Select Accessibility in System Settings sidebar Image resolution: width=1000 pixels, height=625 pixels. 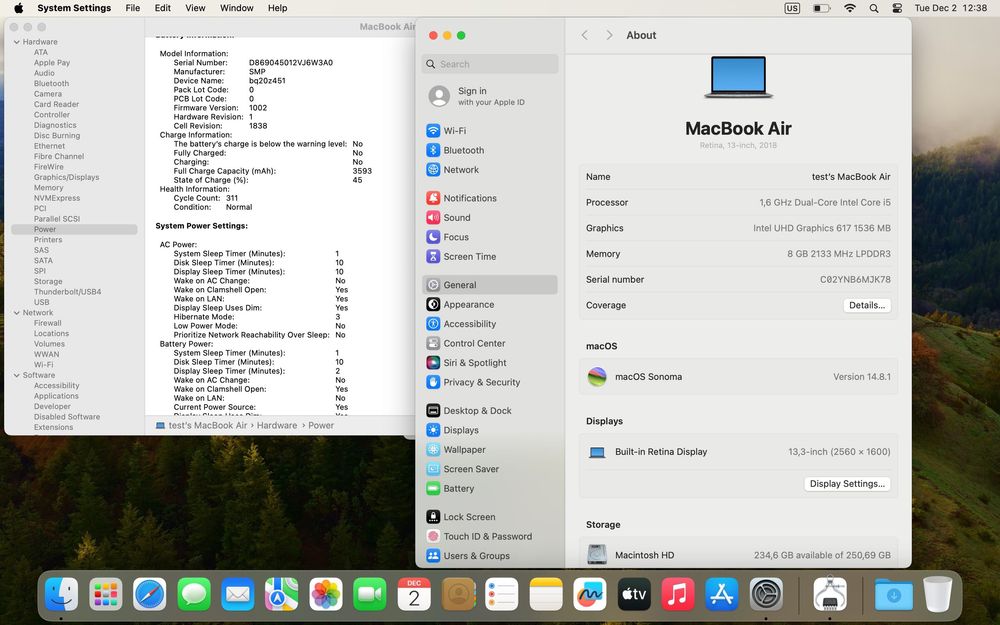489,324
